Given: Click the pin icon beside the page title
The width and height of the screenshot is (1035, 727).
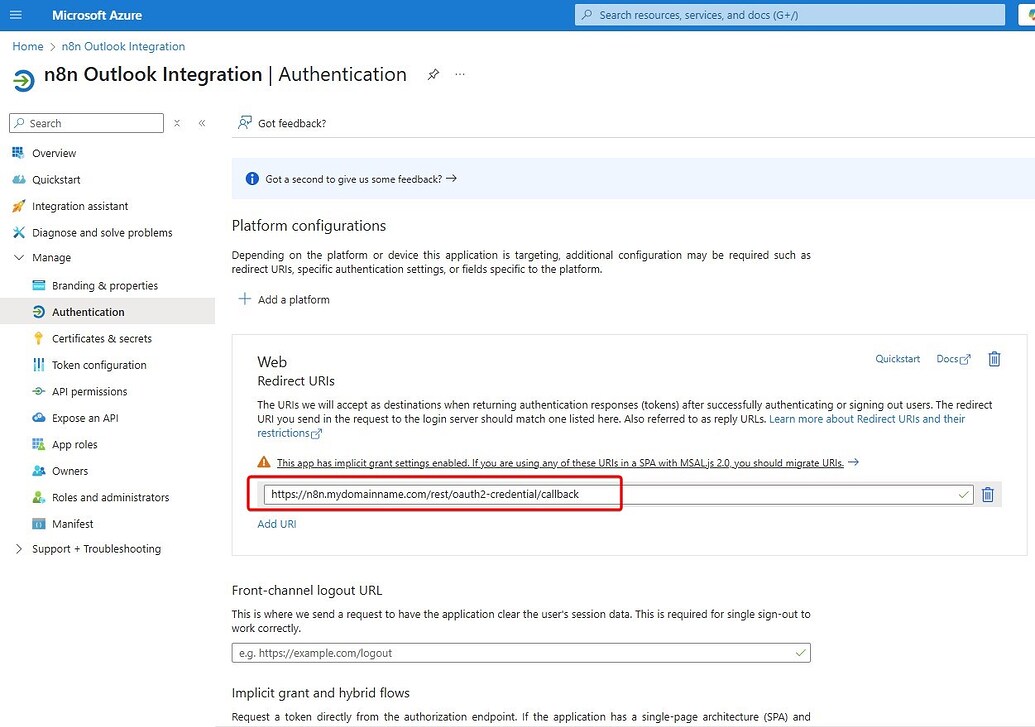Looking at the screenshot, I should (x=432, y=74).
